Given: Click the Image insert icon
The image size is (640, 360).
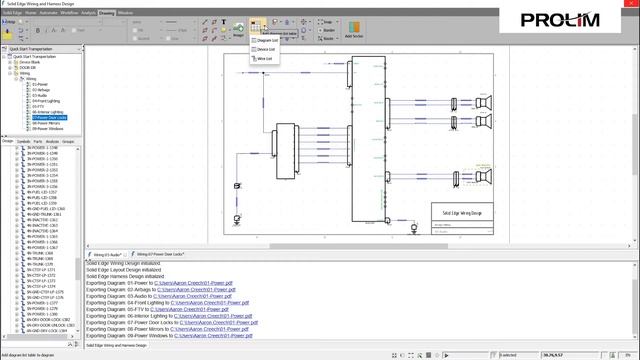Looking at the screenshot, I should 238,28.
